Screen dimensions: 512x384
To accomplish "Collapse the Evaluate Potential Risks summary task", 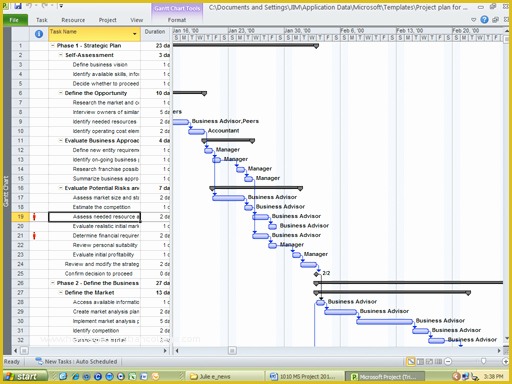I will [x=60, y=188].
